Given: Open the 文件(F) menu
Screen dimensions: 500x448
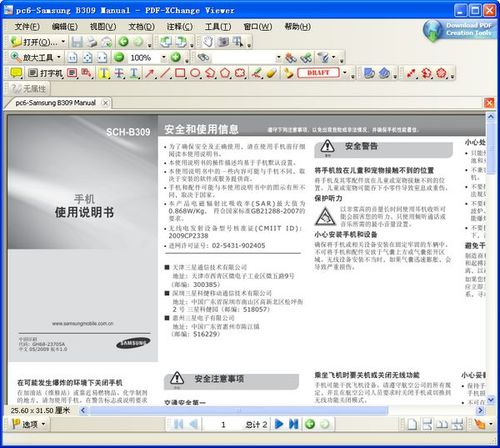Looking at the screenshot, I should [27, 27].
